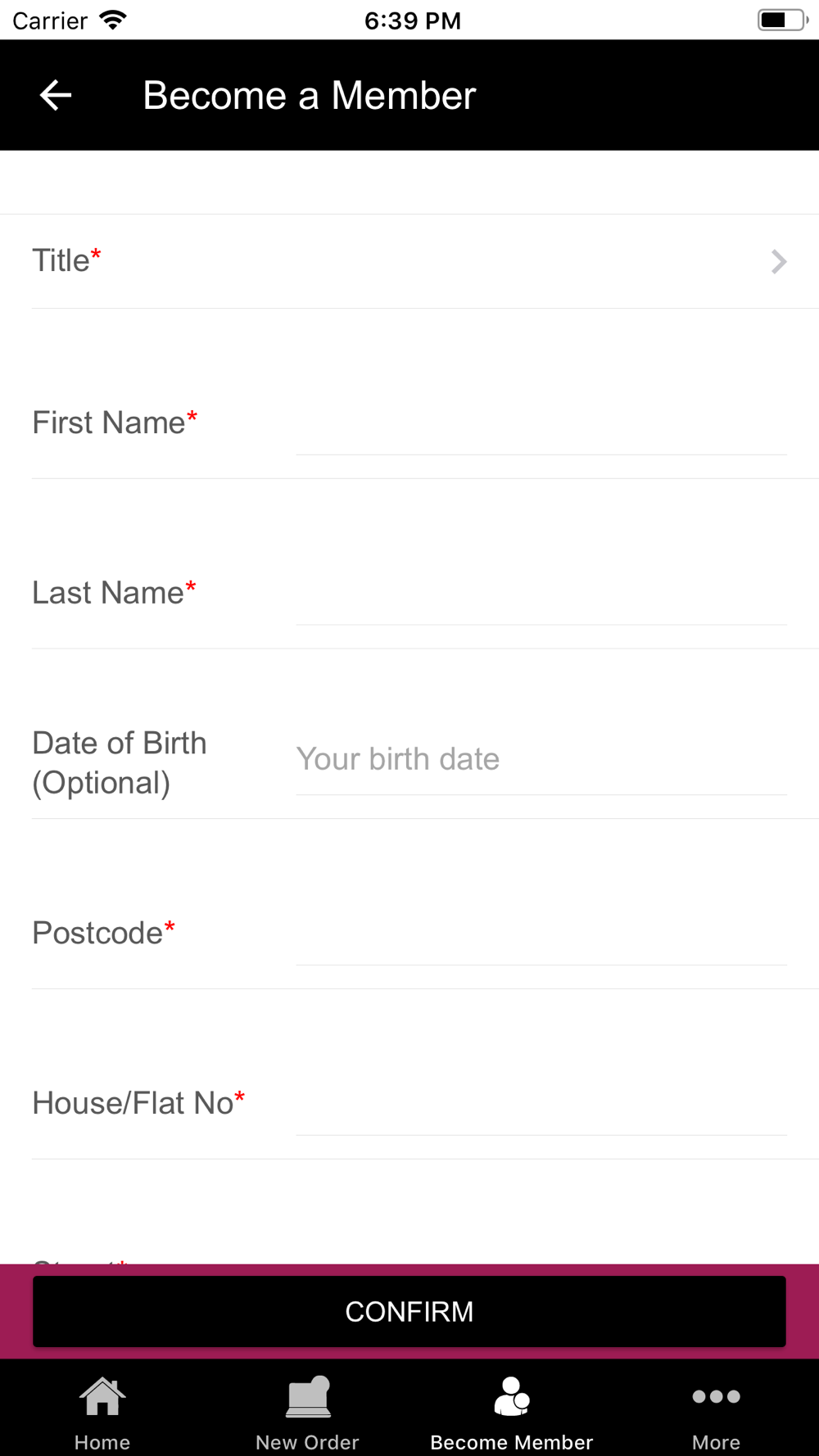Open the Title selection row
Screen dimensions: 819x1456
[x=409, y=261]
